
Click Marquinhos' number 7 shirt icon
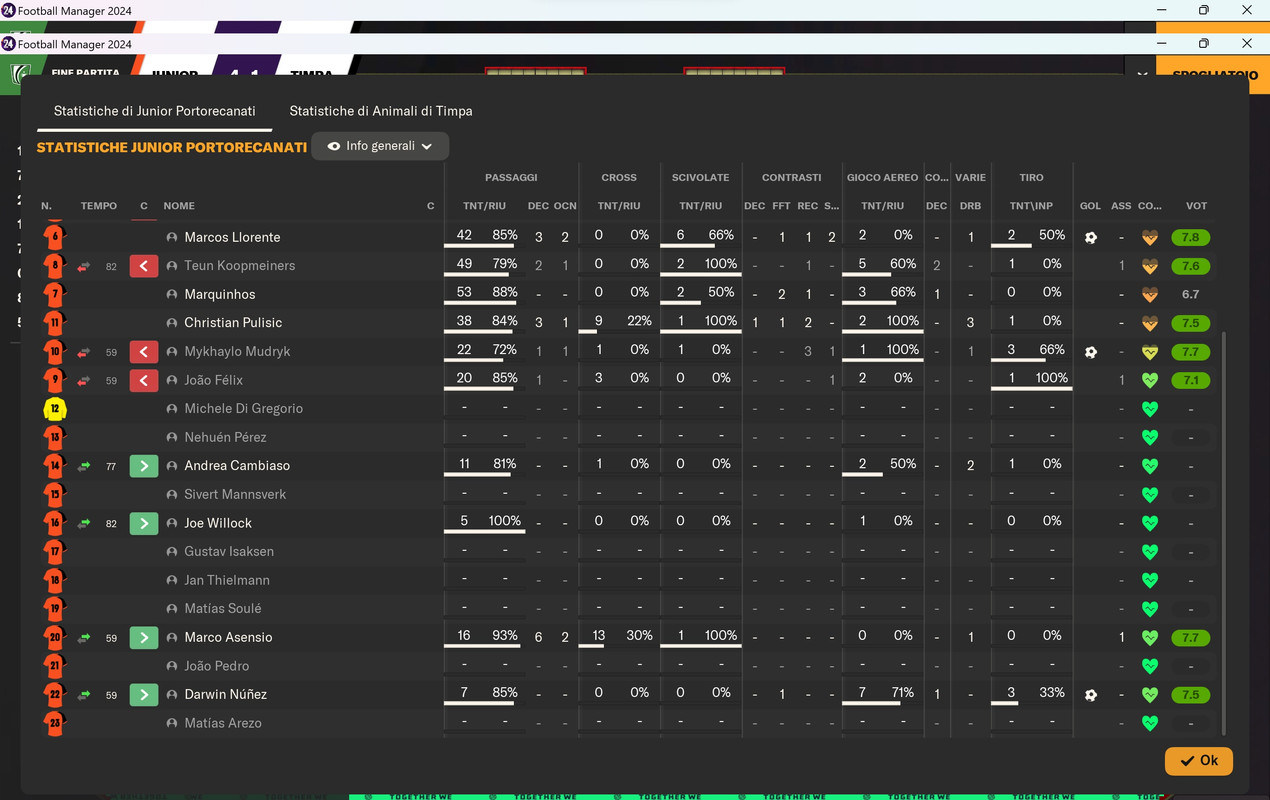pyautogui.click(x=54, y=294)
